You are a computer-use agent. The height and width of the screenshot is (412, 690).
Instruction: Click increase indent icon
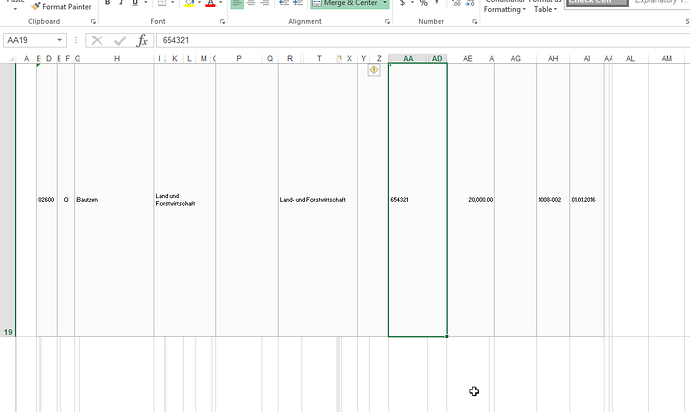tap(298, 4)
